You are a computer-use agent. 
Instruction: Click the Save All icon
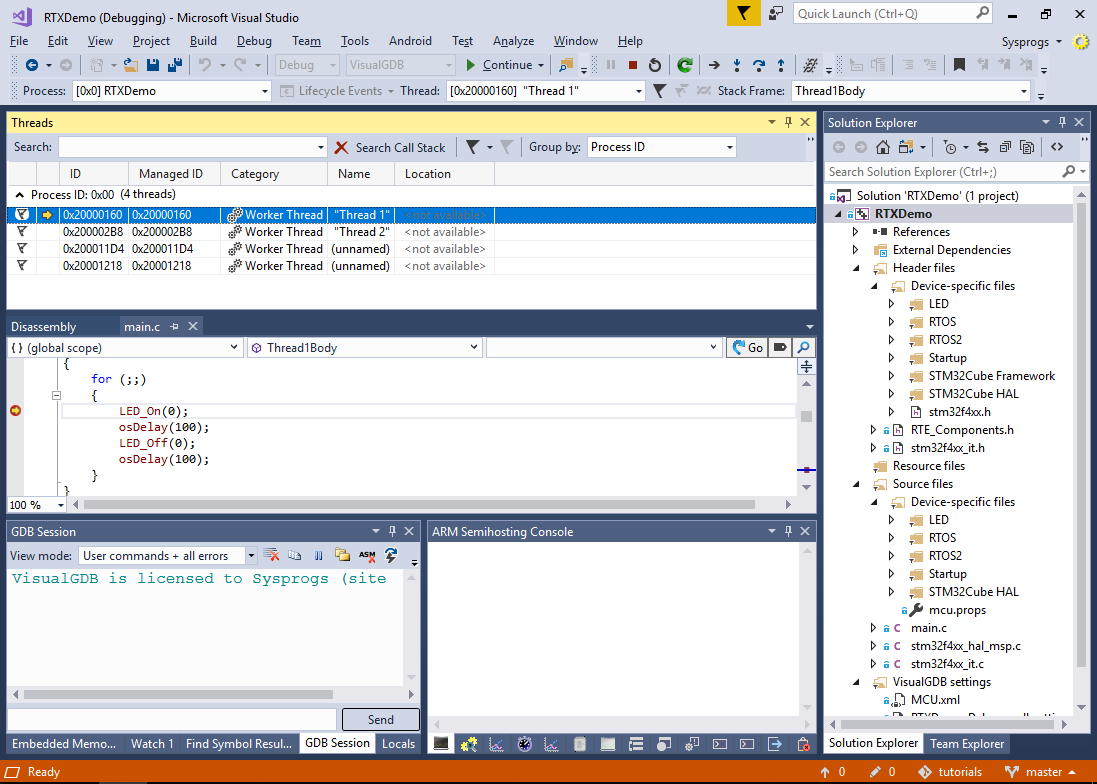tap(175, 65)
